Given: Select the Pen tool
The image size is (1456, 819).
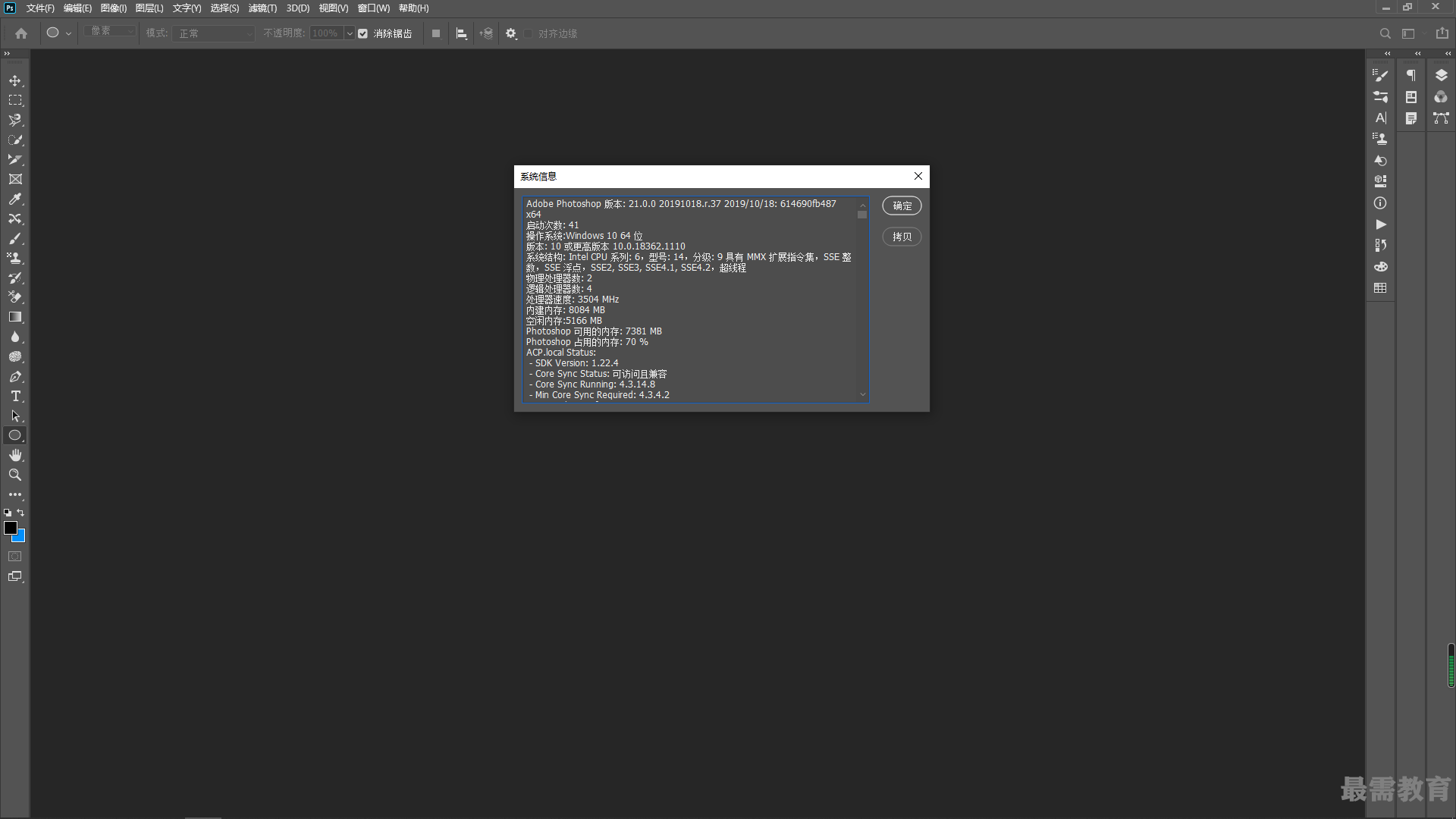Looking at the screenshot, I should [15, 376].
